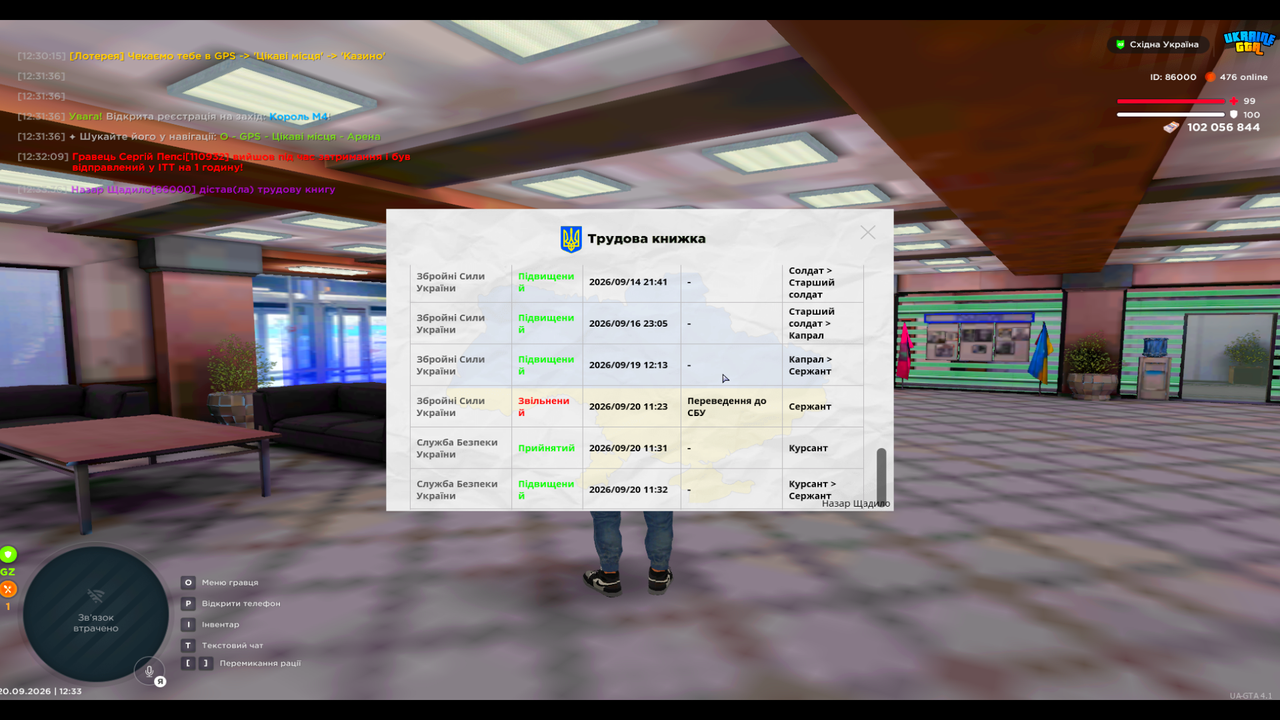Click the Ukrainian trident emblem in the header
Image resolution: width=1280 pixels, height=720 pixels.
click(x=571, y=239)
